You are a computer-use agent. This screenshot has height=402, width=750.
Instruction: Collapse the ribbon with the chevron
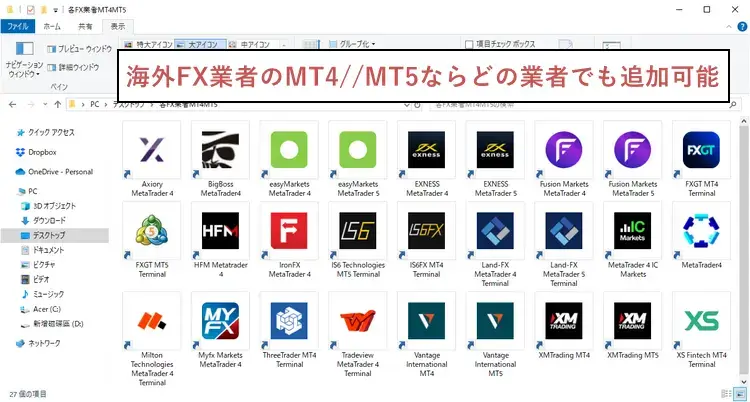729,27
